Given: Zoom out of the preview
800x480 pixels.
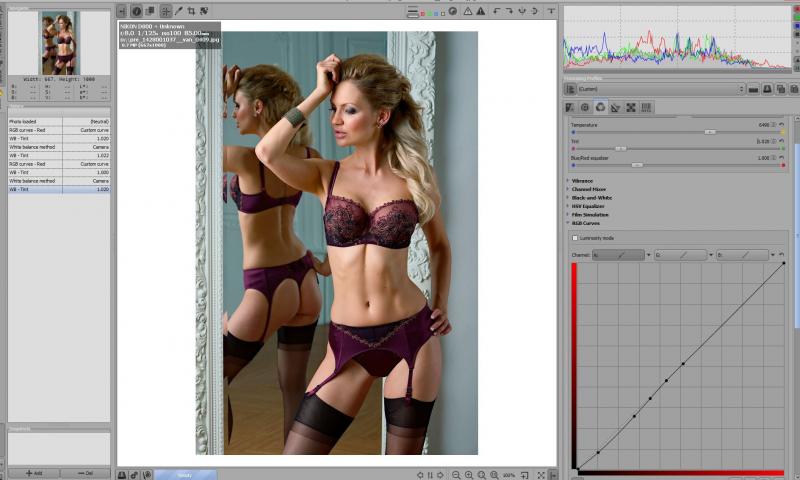Looking at the screenshot, I should tap(456, 475).
